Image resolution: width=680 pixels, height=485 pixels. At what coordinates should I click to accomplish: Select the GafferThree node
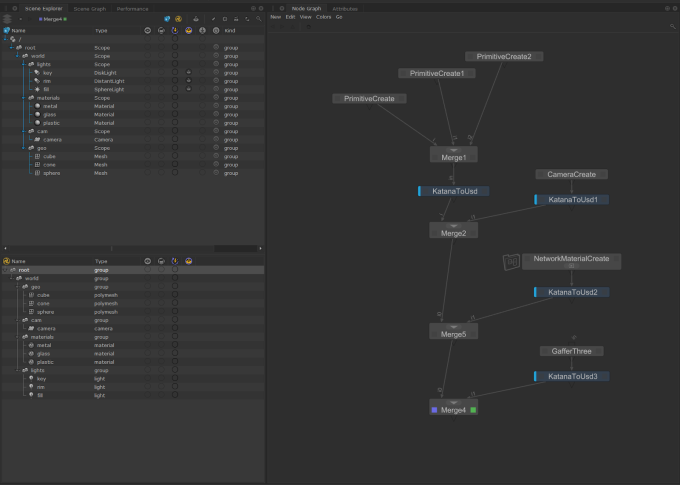click(x=572, y=351)
